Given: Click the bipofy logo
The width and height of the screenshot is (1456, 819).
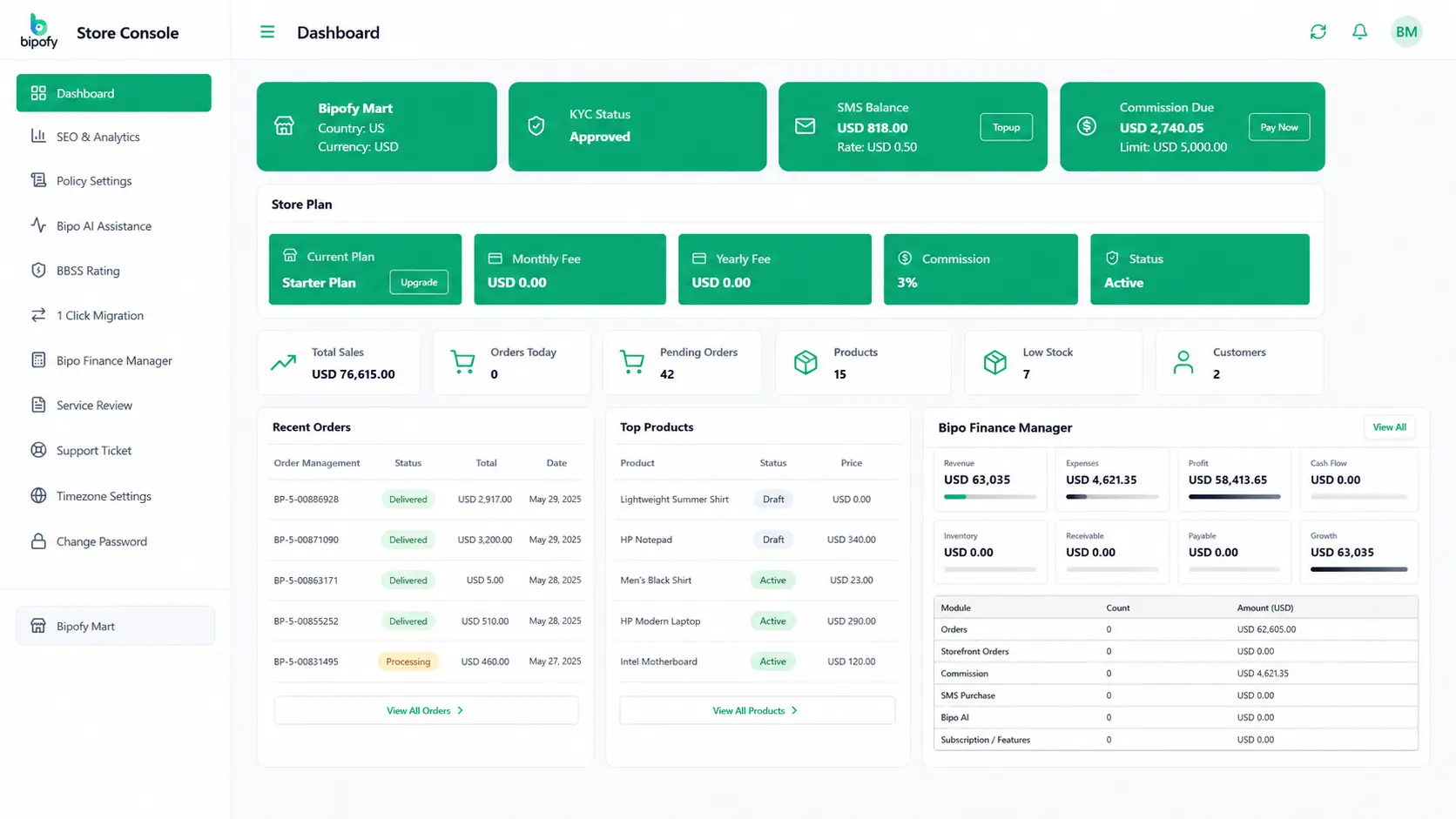Looking at the screenshot, I should tap(38, 31).
